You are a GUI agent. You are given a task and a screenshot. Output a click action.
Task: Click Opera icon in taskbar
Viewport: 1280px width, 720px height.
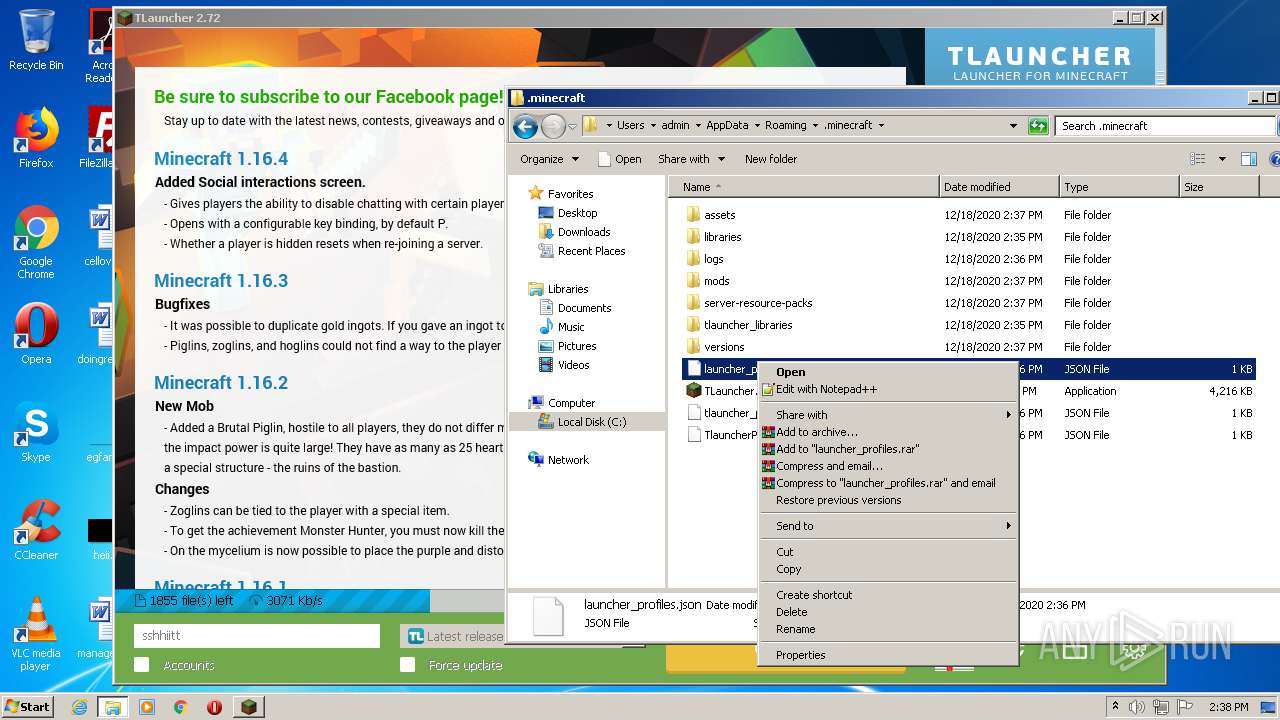coord(214,707)
